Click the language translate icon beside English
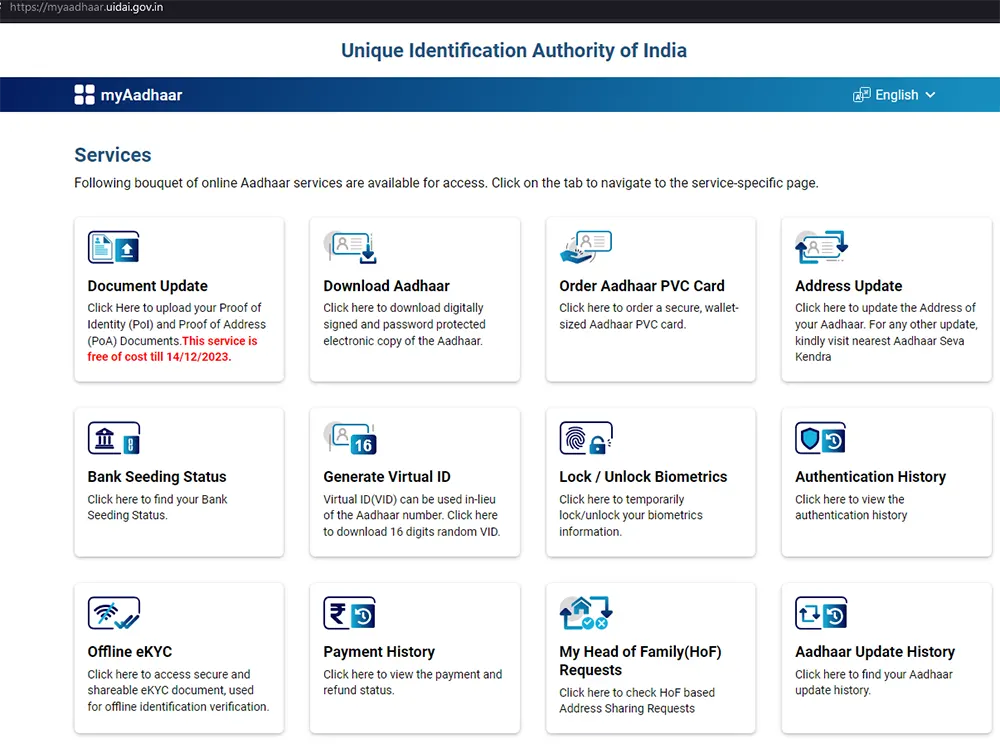Screen dimensions: 1000x744 [x=862, y=95]
